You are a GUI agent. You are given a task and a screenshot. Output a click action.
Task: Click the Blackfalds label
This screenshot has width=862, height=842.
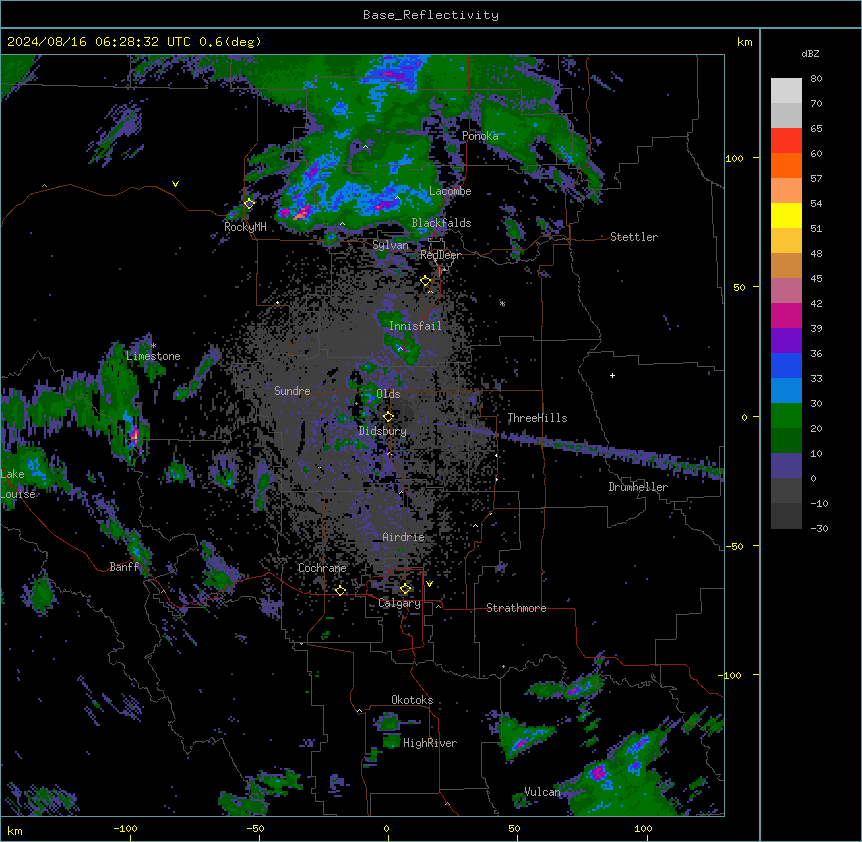point(441,223)
